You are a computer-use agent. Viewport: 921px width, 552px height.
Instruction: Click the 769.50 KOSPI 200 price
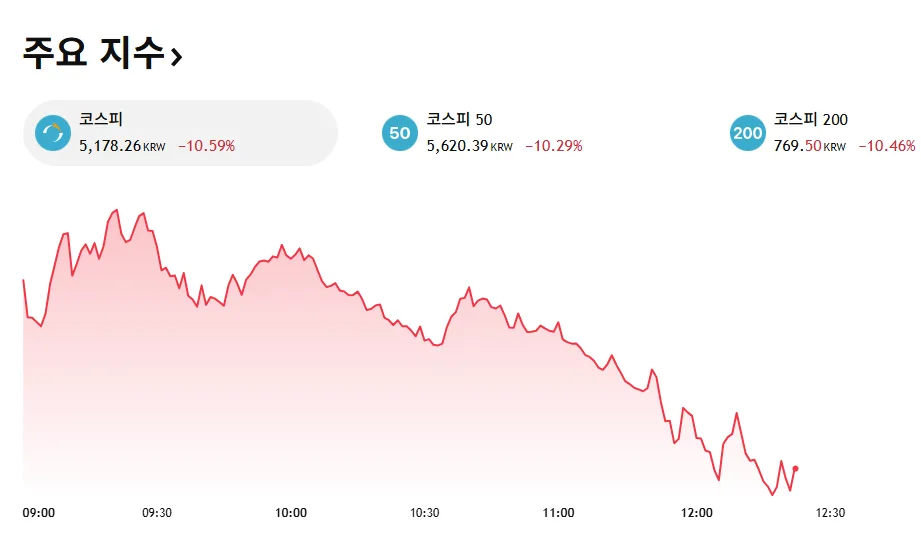797,146
